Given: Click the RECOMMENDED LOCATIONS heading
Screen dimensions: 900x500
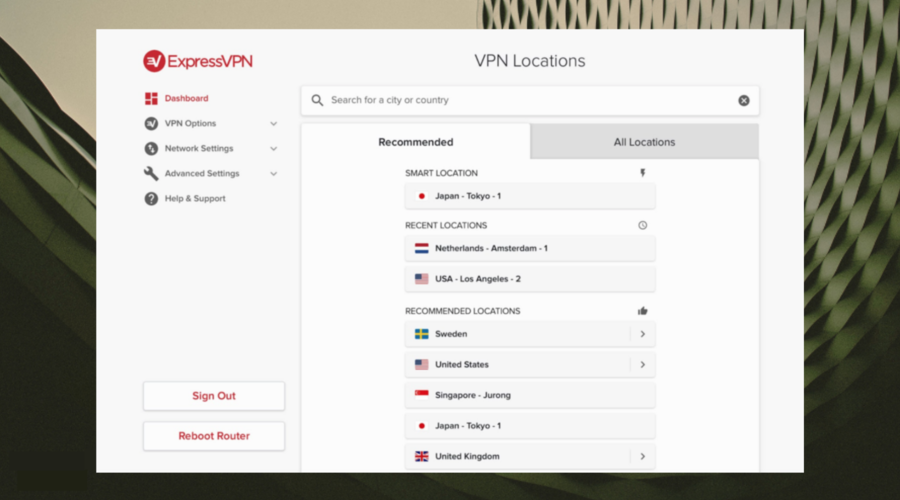Looking at the screenshot, I should point(462,311).
